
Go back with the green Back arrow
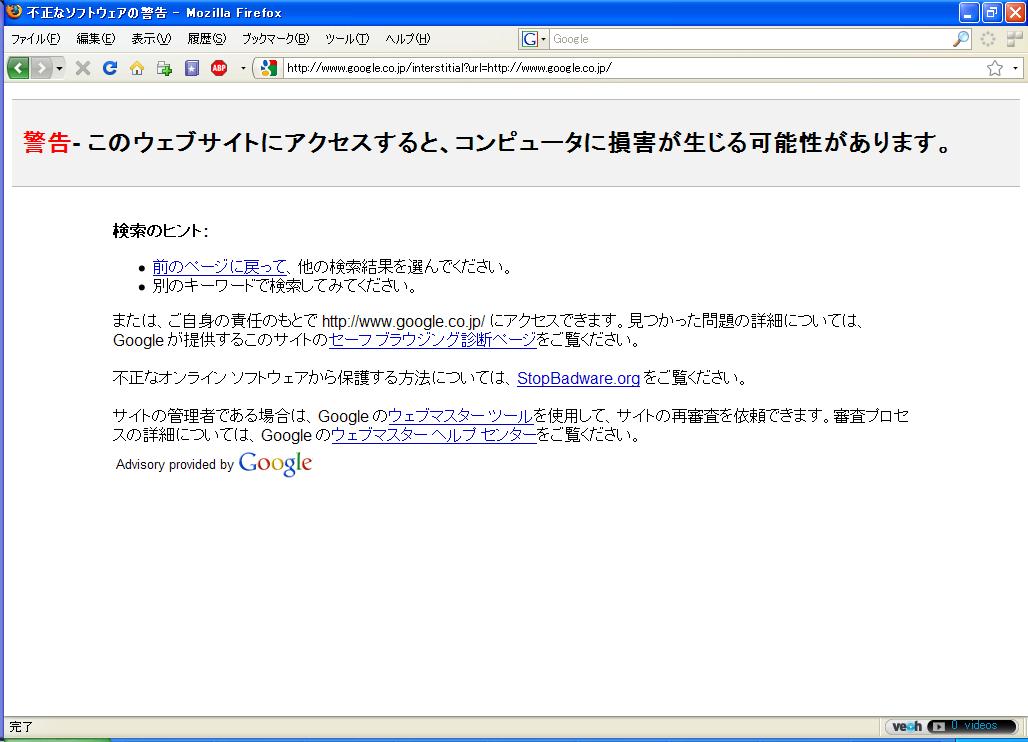point(18,68)
